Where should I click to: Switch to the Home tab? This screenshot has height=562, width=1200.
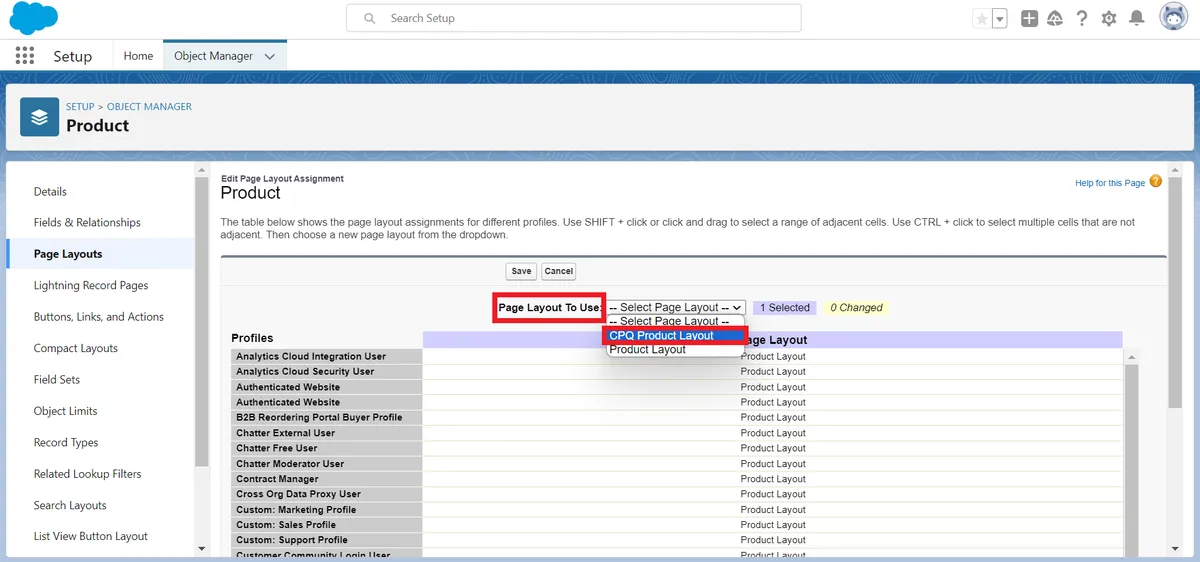138,56
